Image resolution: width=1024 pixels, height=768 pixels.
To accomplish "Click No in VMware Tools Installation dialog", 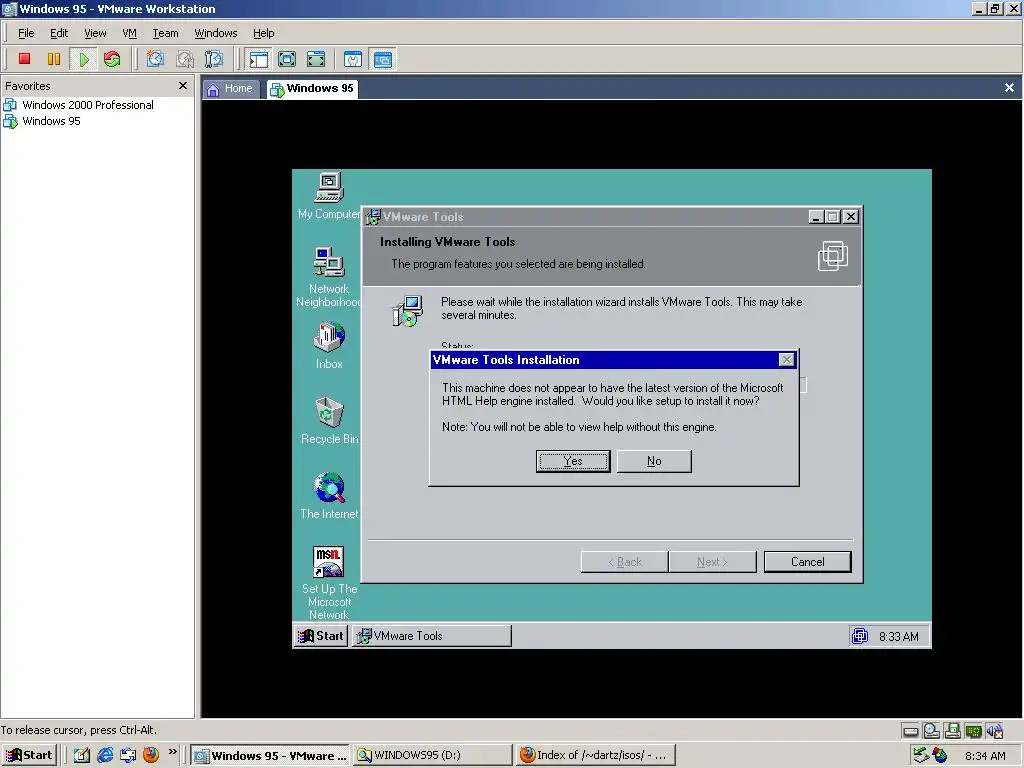I will pyautogui.click(x=654, y=461).
